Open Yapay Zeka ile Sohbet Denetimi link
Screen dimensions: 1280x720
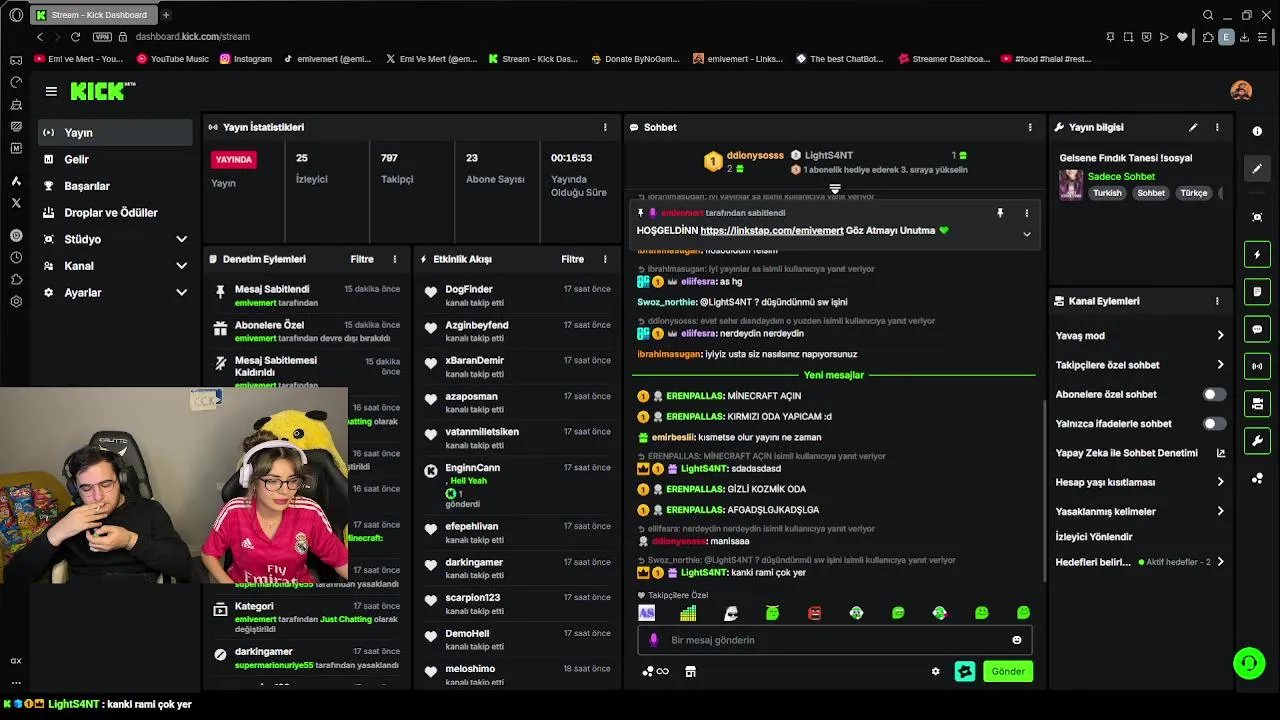coord(1140,453)
